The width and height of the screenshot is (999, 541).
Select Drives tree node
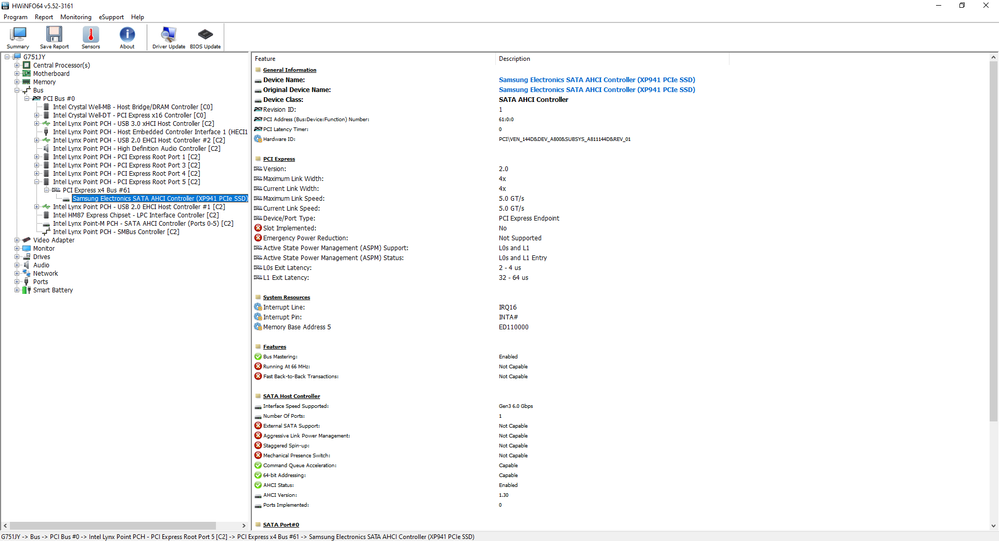(x=41, y=257)
